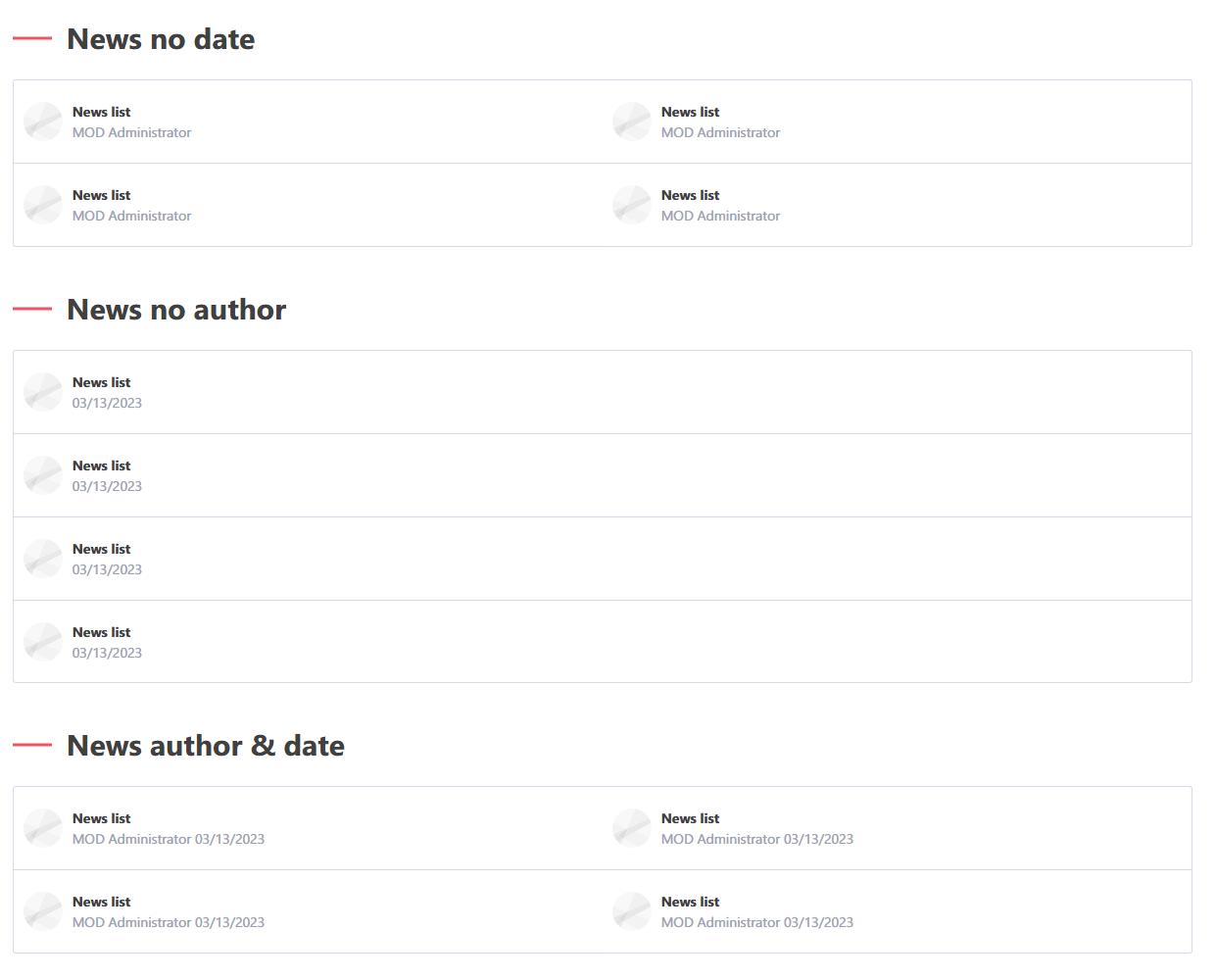This screenshot has width=1215, height=980.
Task: Click third avatar in News no author
Action: (43, 559)
